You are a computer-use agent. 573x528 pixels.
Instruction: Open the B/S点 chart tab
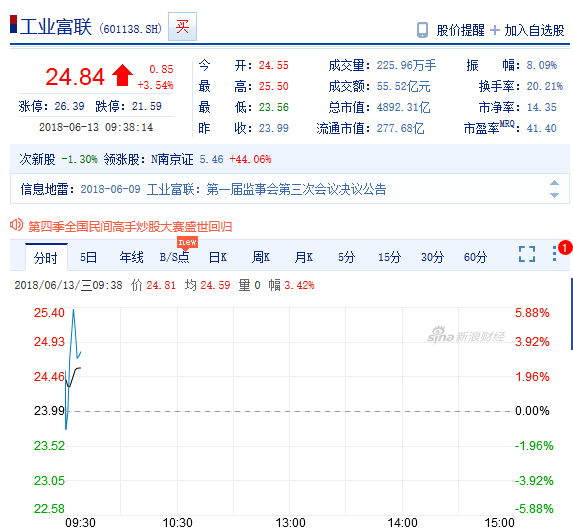(175, 257)
